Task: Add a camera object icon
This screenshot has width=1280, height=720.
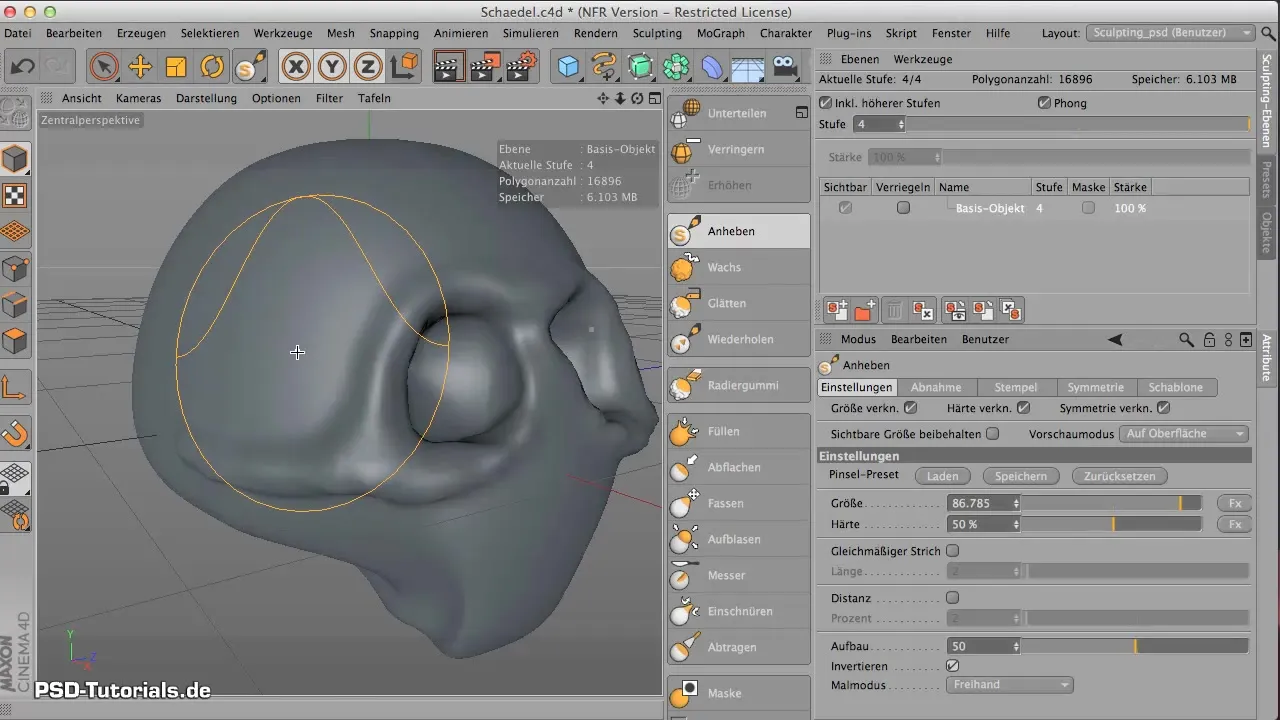Action: pos(785,67)
